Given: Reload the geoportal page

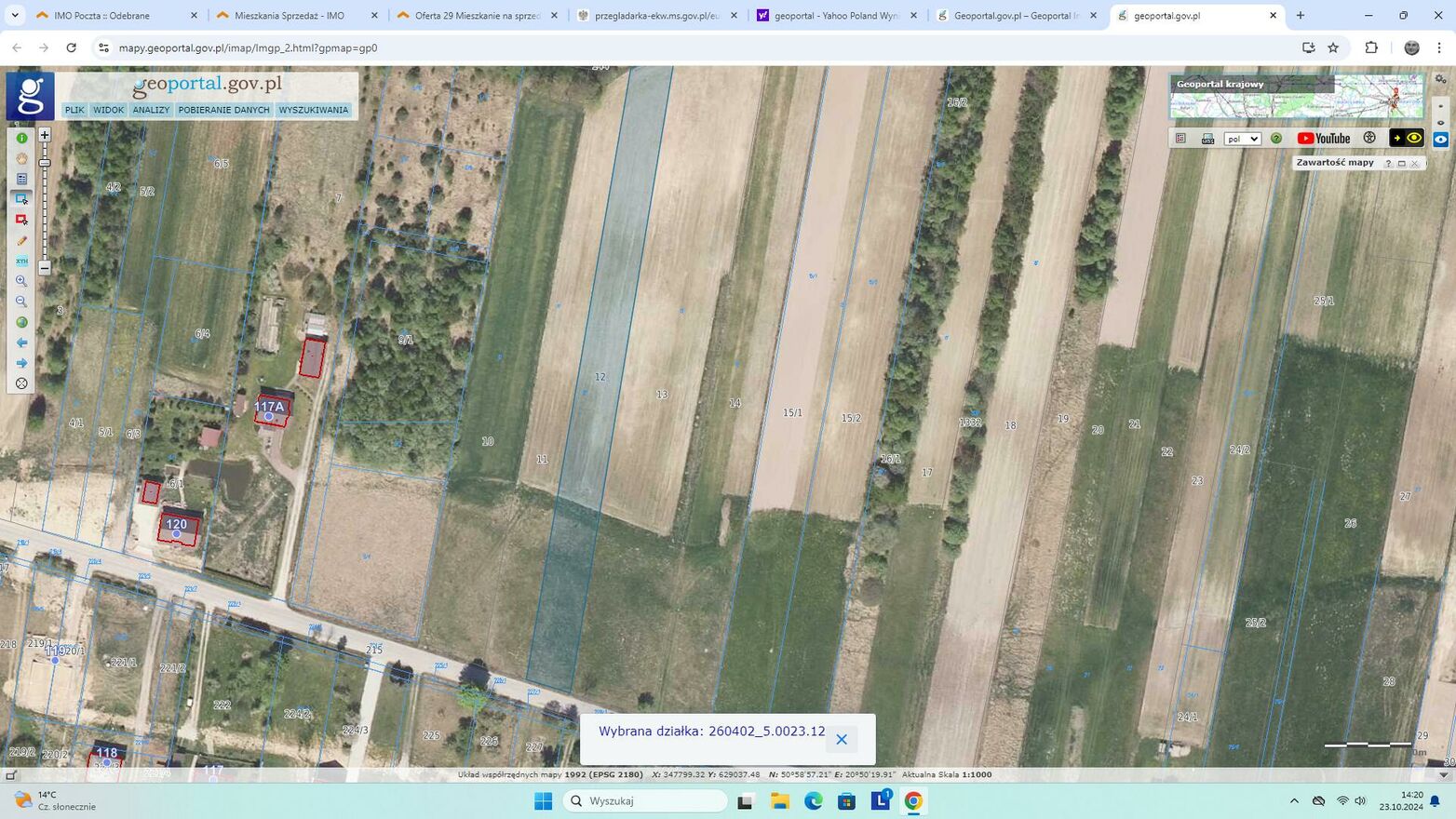Looking at the screenshot, I should 71,47.
